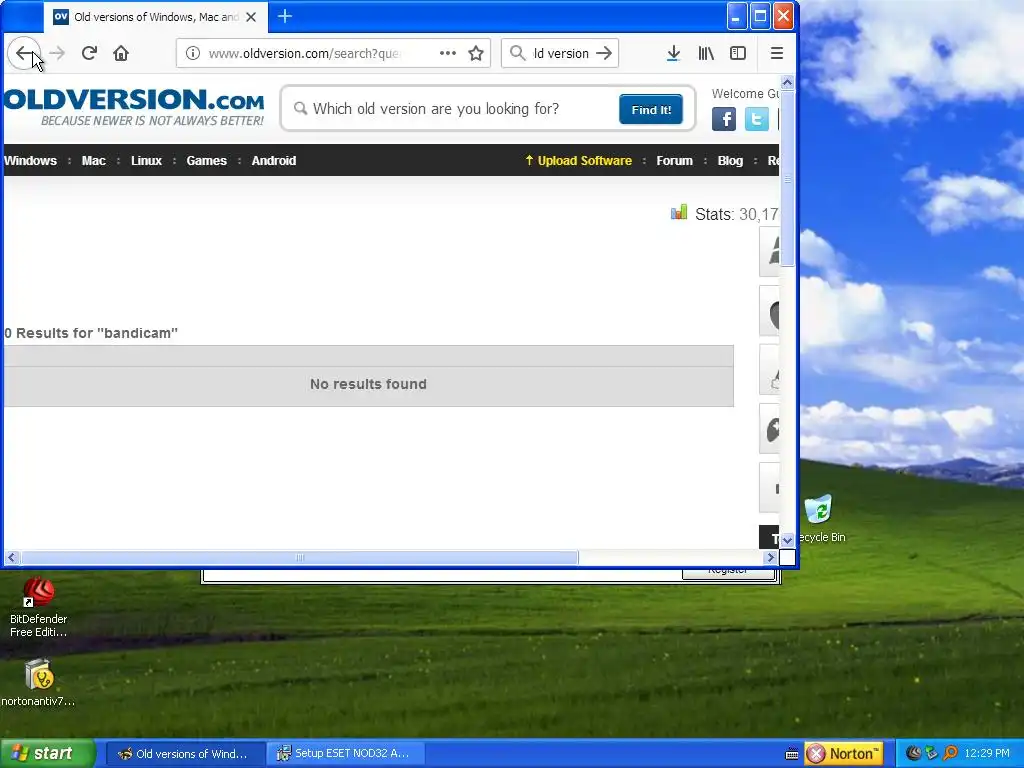
Task: Maximize the Firefox window
Action: click(760, 17)
